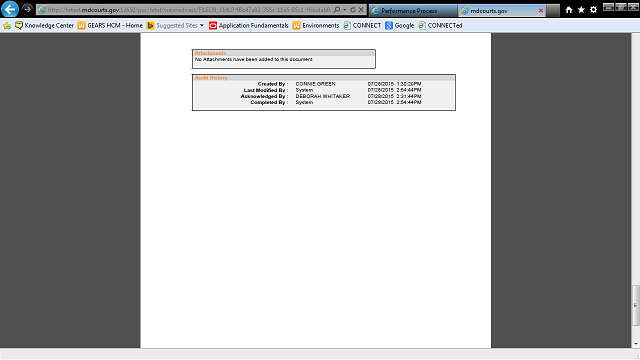Viewport: 640px width, 360px height.
Task: Go back using the browser back arrow
Action: 10,9
